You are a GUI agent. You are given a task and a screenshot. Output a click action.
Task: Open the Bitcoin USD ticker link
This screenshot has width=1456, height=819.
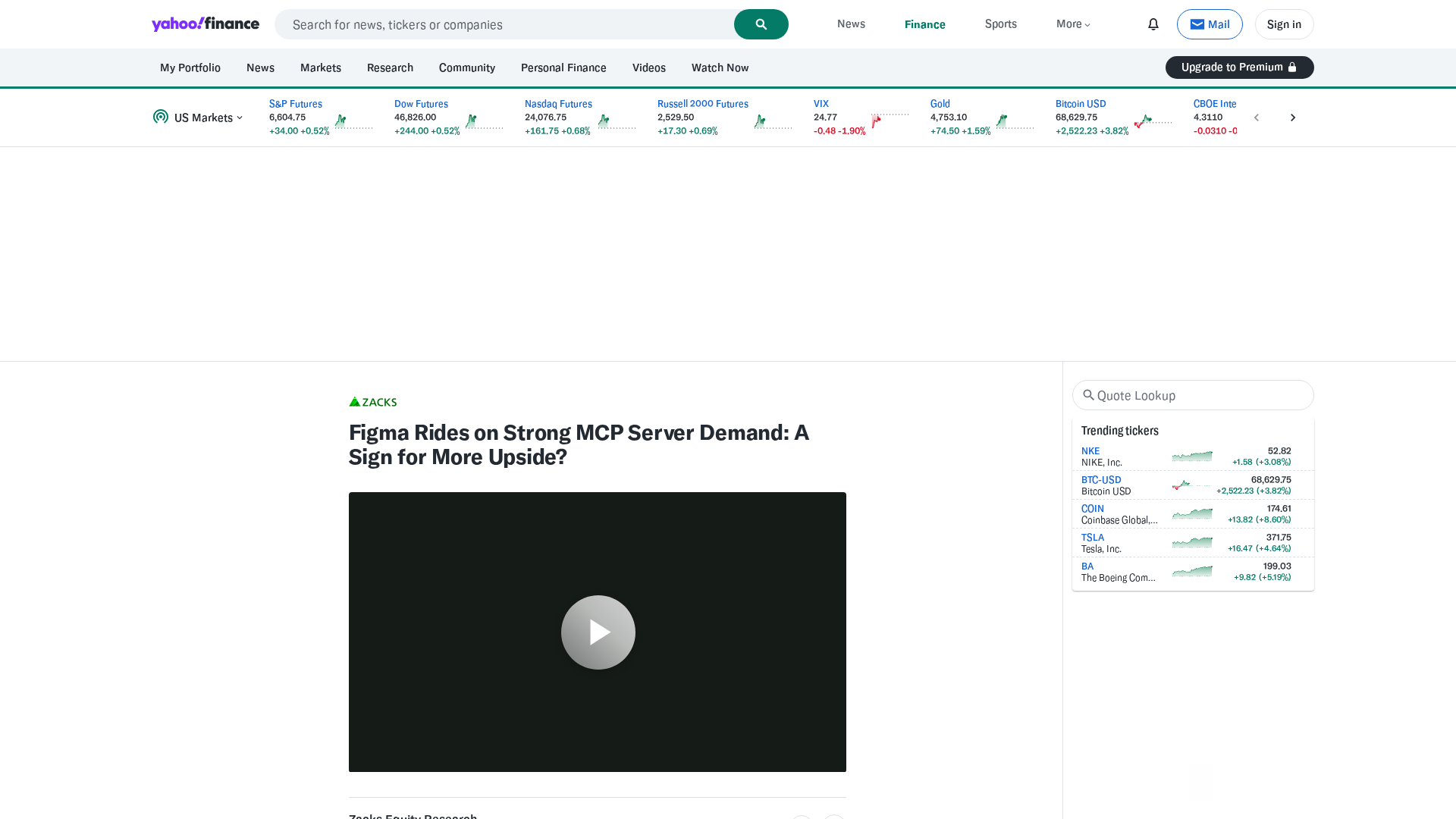point(1080,104)
